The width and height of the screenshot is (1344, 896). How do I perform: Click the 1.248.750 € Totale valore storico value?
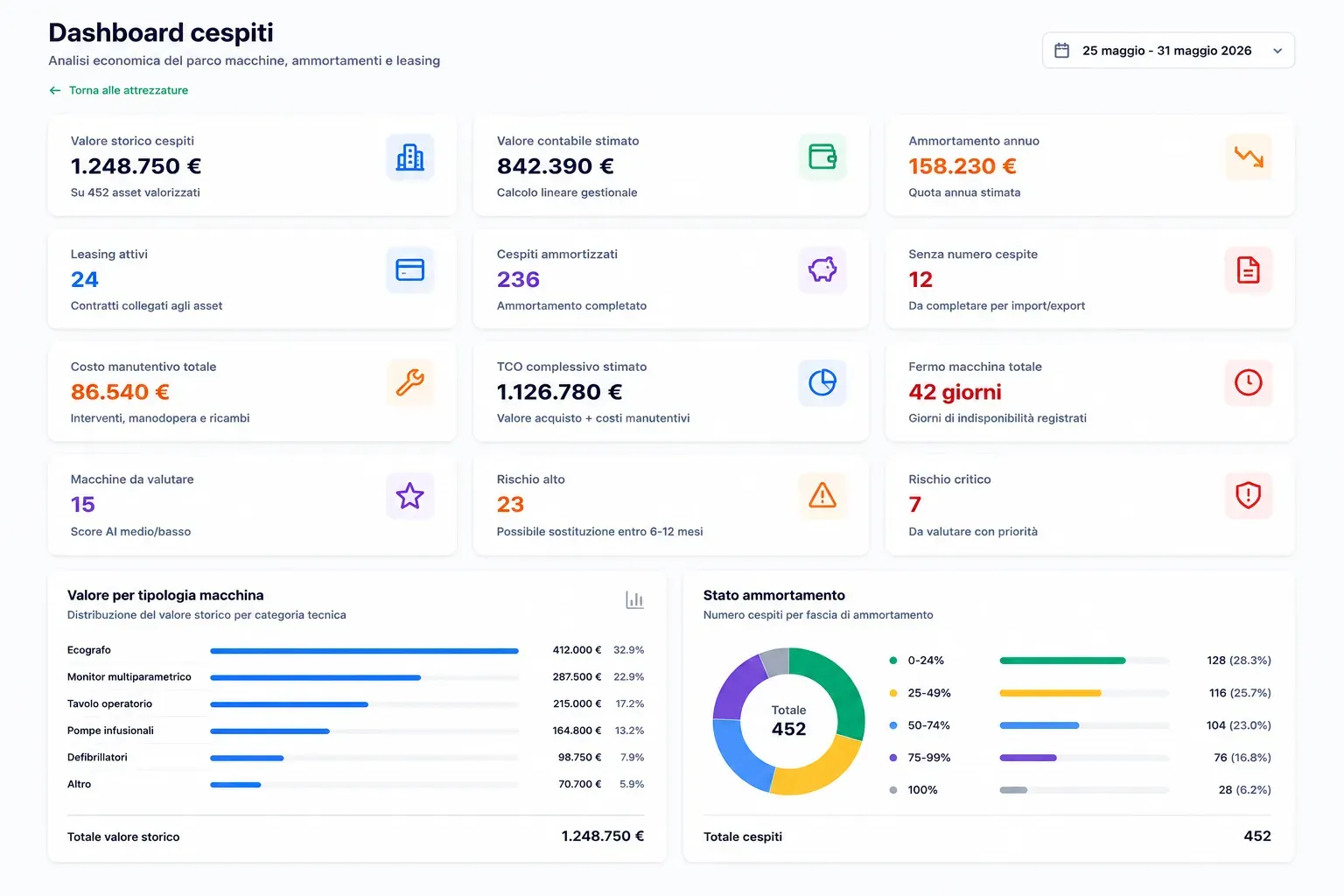602,836
